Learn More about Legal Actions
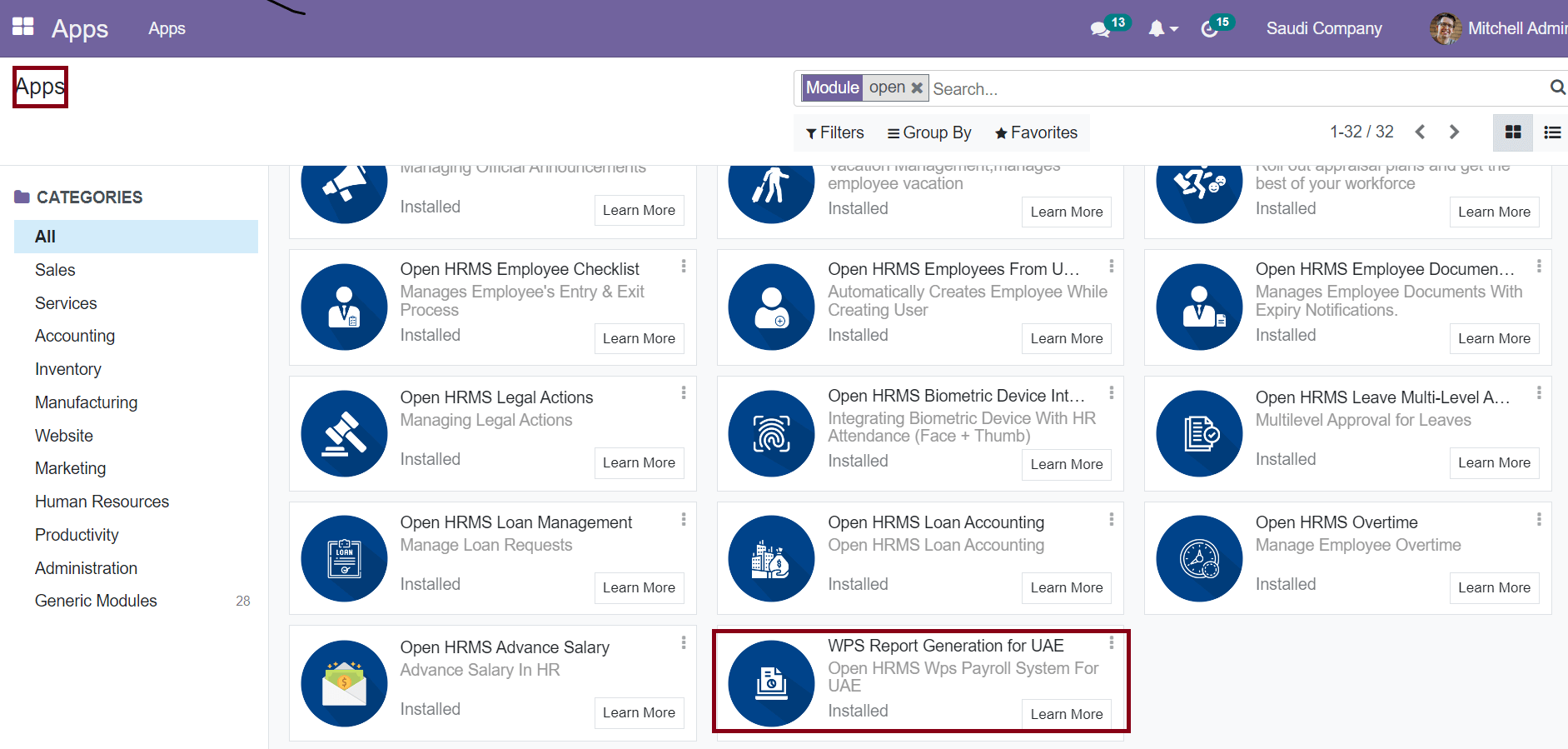This screenshot has width=1568, height=749. pos(640,462)
